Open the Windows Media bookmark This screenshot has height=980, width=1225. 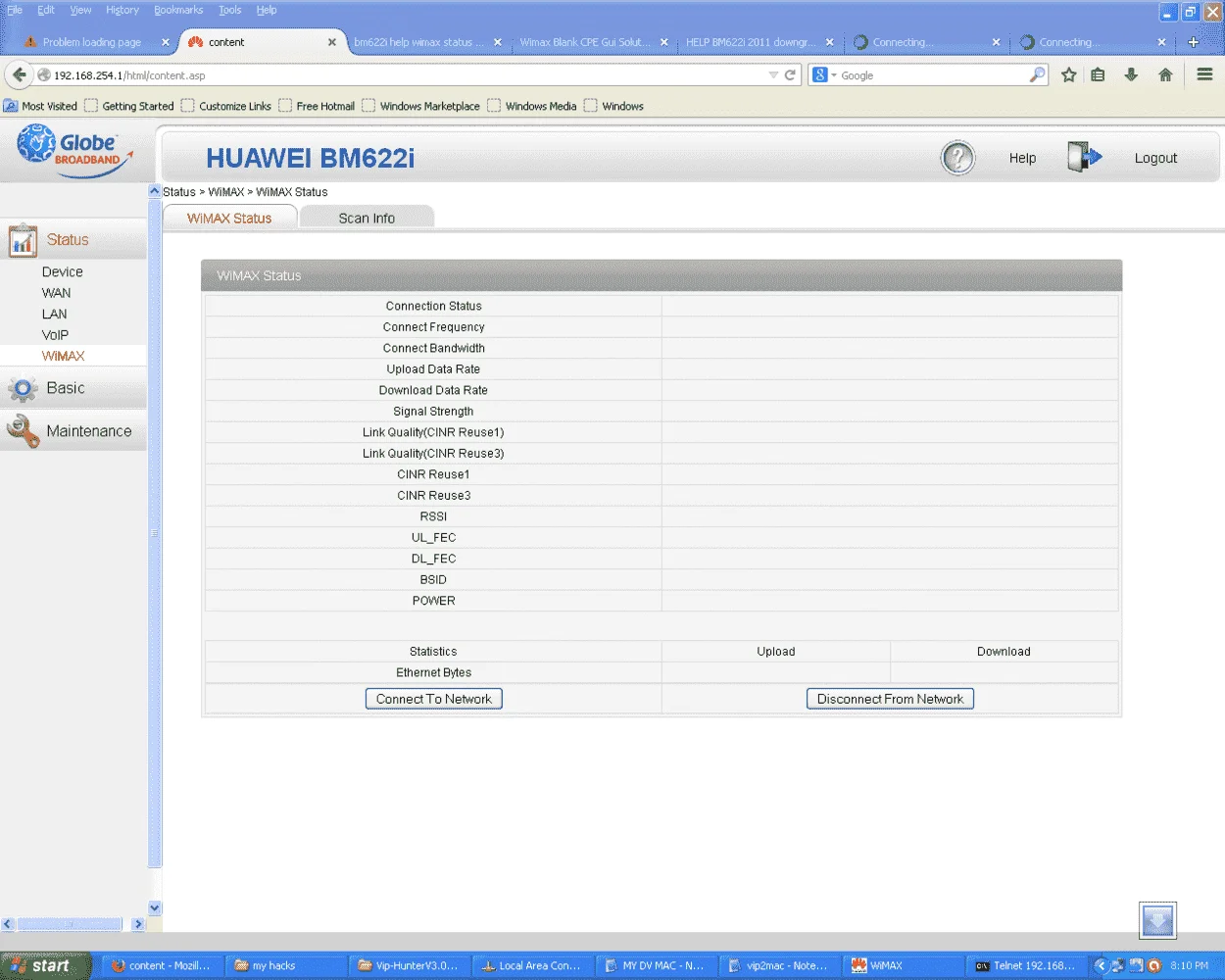coord(532,106)
